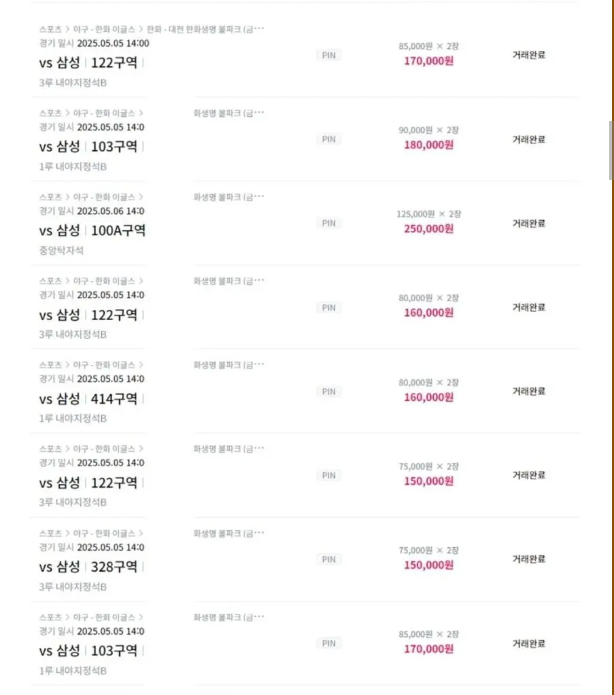614x695 pixels.
Task: Click the 2025.05.06 14:00 game date
Action: pyautogui.click(x=111, y=211)
